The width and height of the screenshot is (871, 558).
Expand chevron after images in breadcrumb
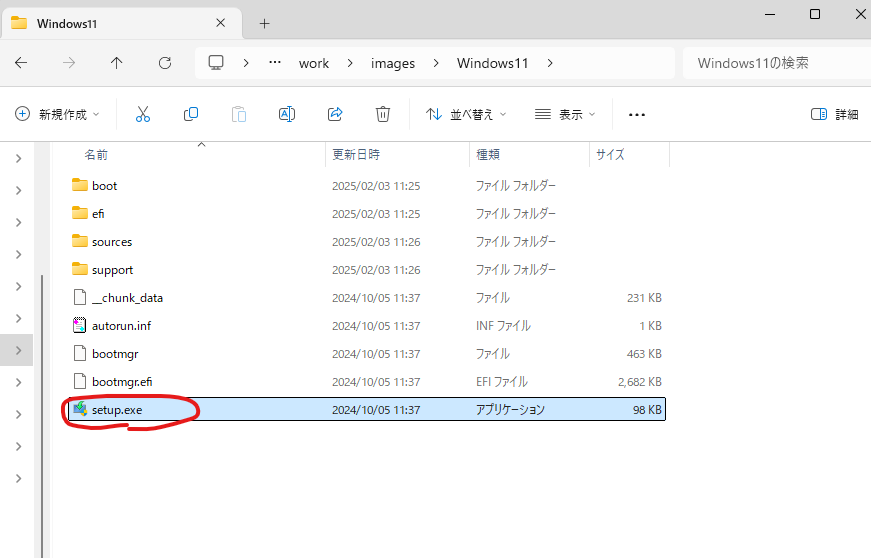(436, 63)
